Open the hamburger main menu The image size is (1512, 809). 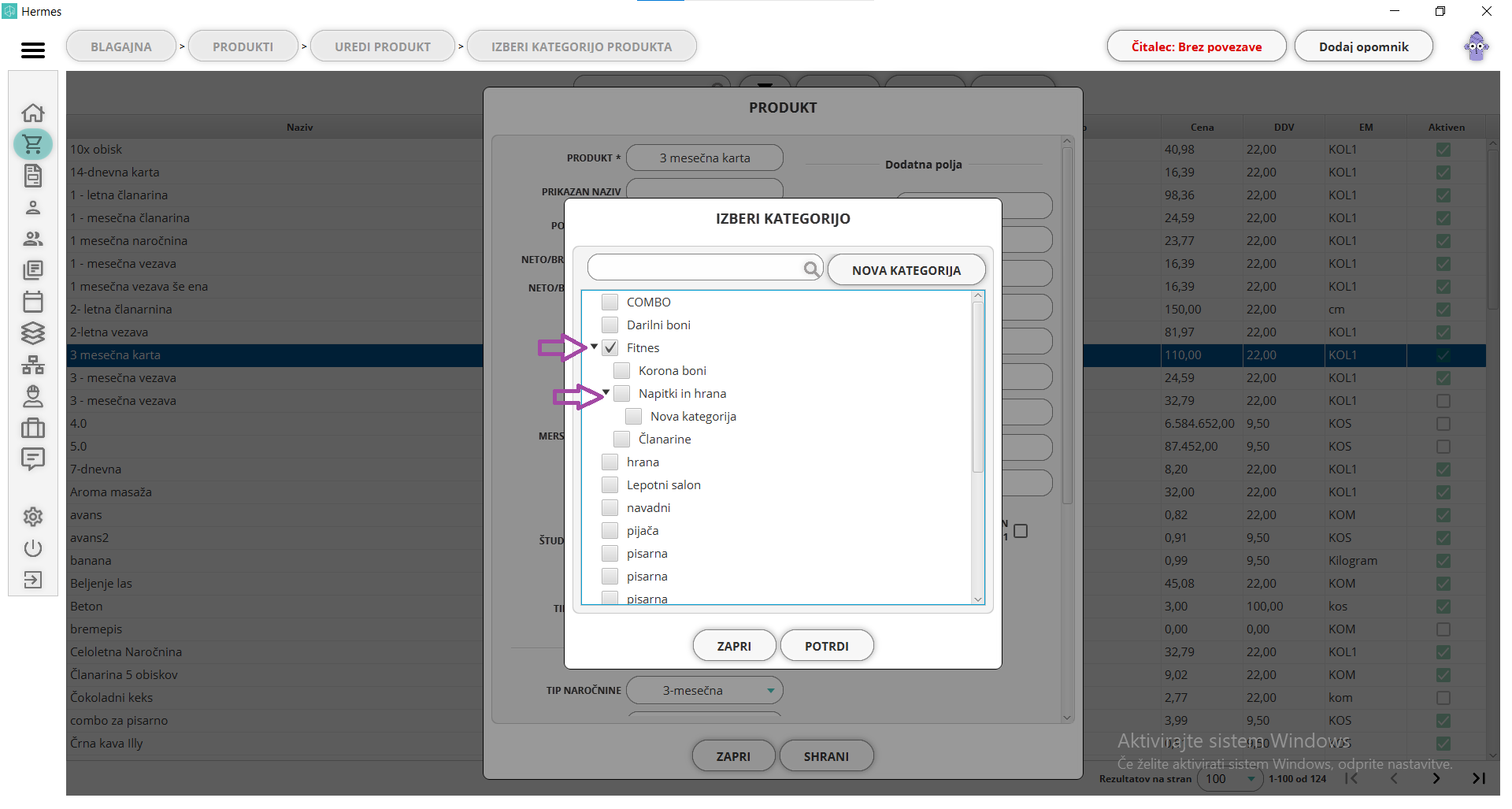point(33,50)
